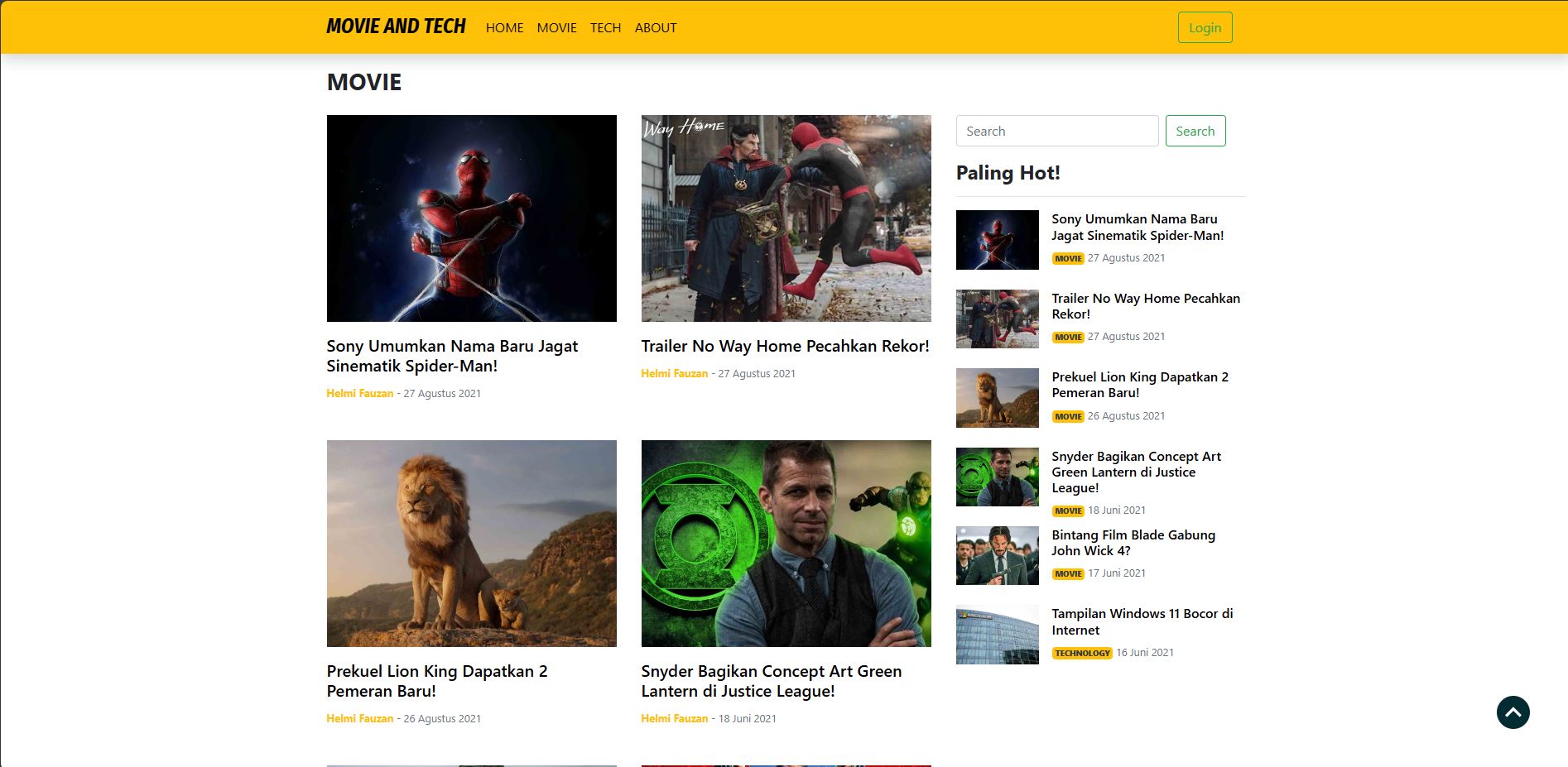Screen dimensions: 1568x767
Task: Open sidebar link 'Bintang Film Blade Gabung John Wick 4?'
Action: [1133, 543]
